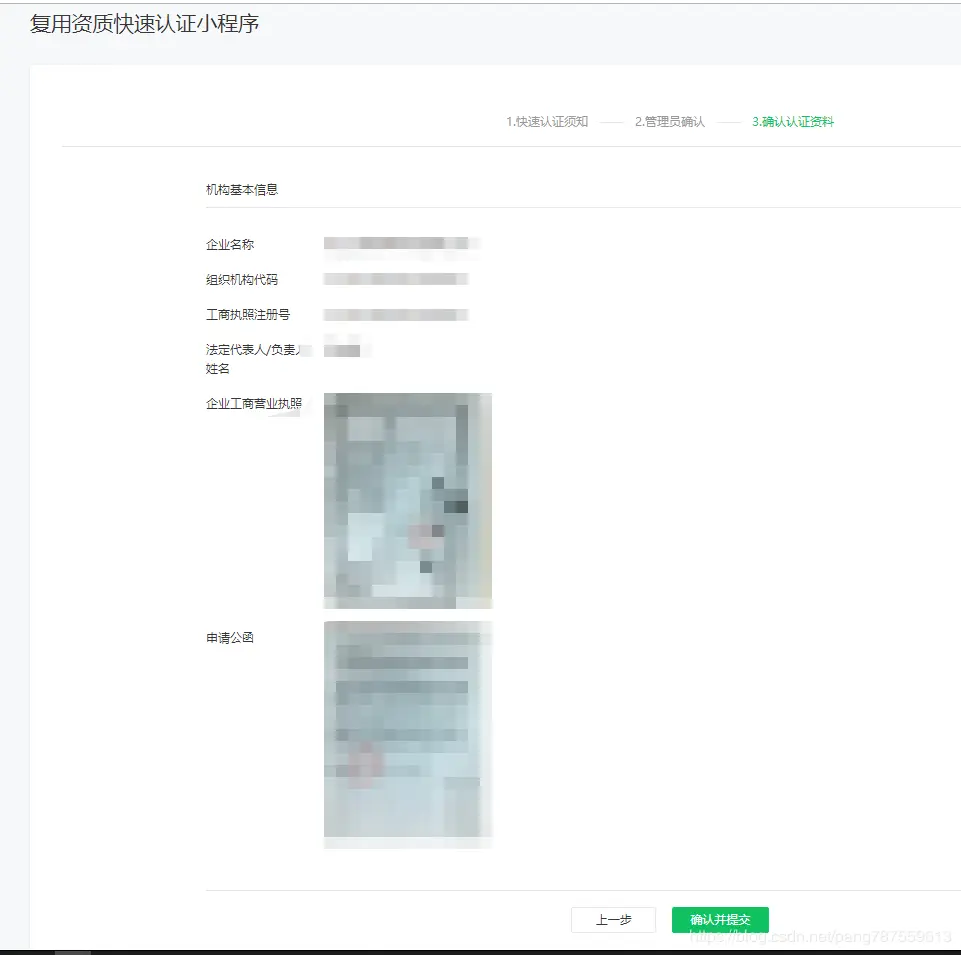Select the blurred 组织机构代码 value text
The width and height of the screenshot is (961, 955).
pos(394,278)
